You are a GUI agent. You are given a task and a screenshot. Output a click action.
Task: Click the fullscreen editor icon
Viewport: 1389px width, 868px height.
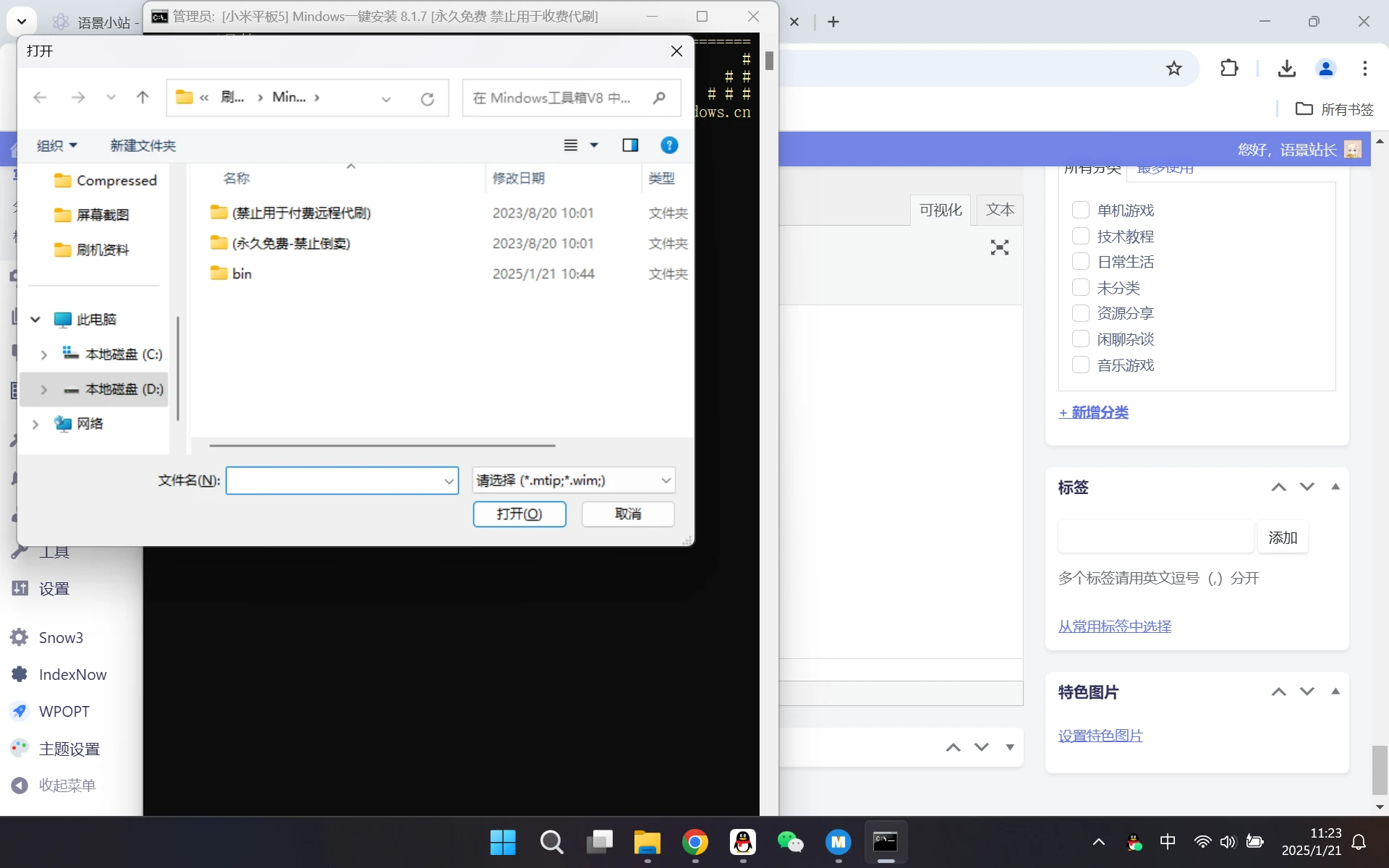pos(999,247)
